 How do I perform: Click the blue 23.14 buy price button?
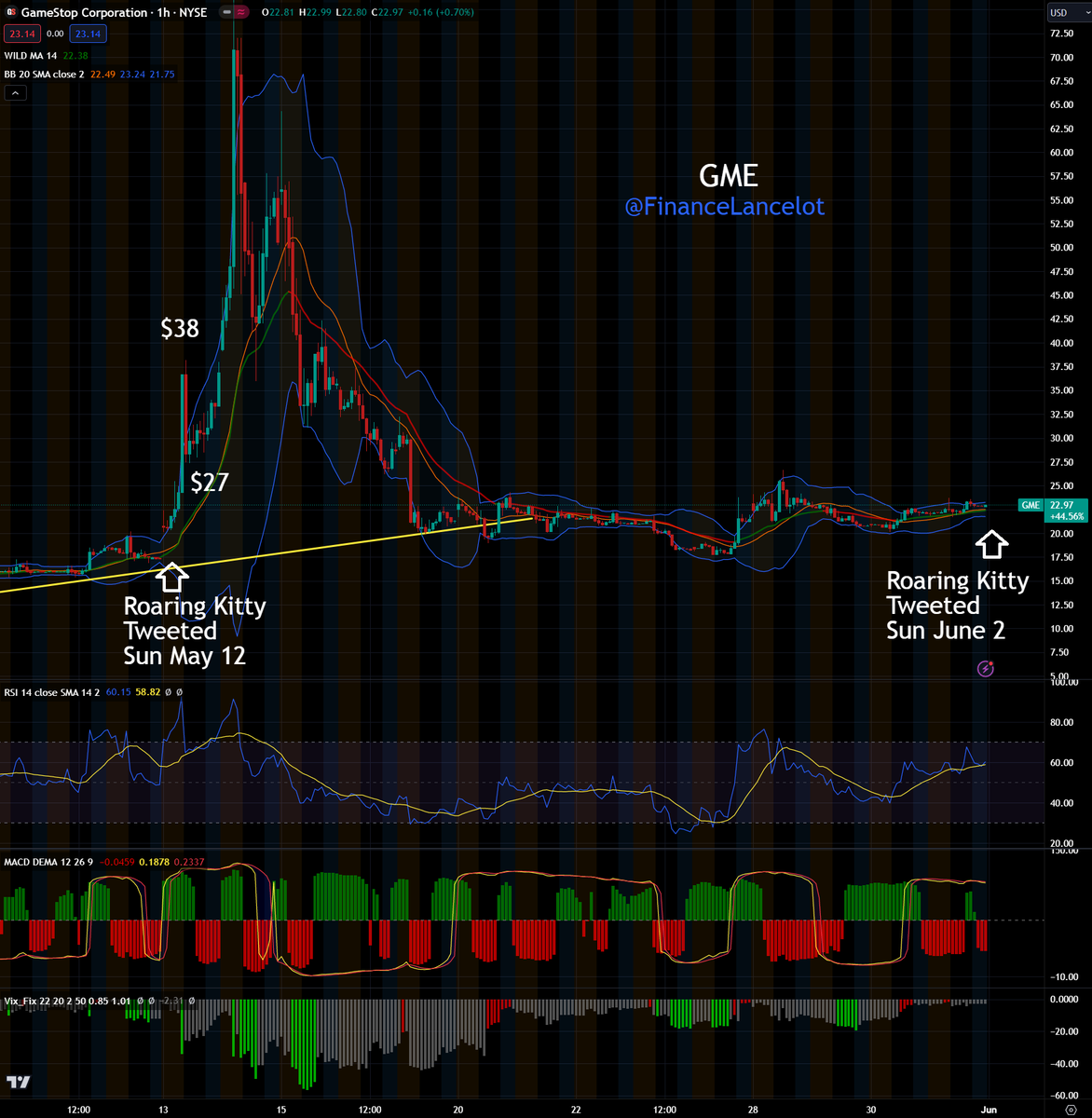pos(89,34)
